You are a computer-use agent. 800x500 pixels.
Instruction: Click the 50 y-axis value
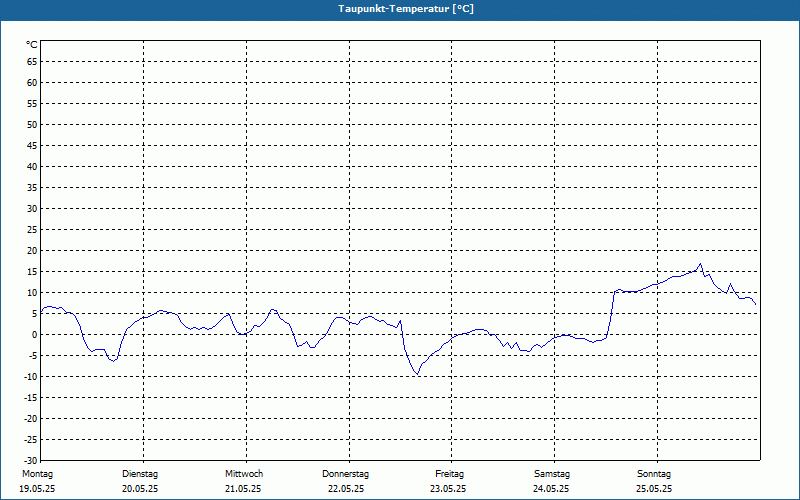tap(32, 124)
